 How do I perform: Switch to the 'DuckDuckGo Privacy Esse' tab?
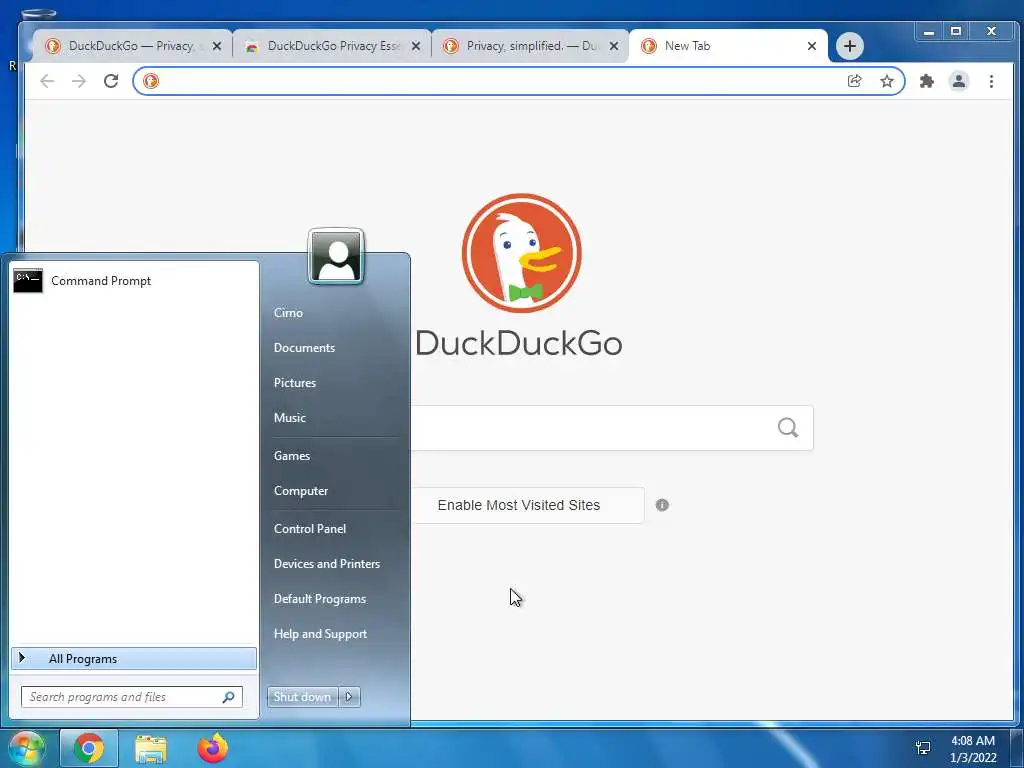[x=332, y=46]
